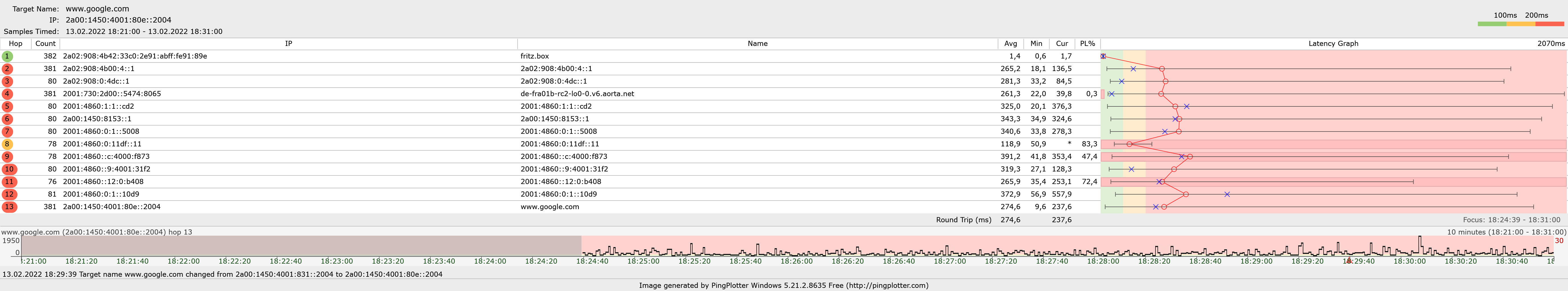This screenshot has height=291, width=1568.
Task: Open the pingplotter.com link in footer
Action: pos(891,286)
